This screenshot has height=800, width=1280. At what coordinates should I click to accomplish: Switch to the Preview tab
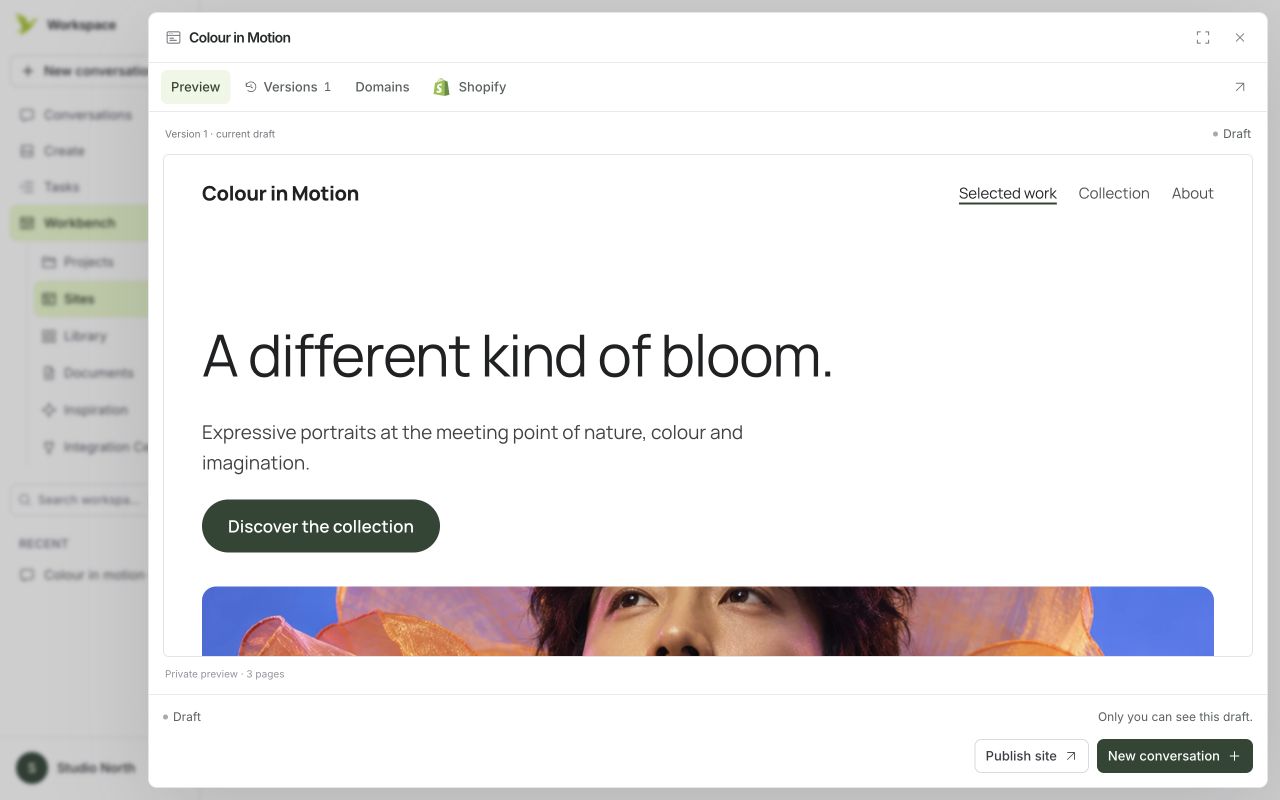click(195, 87)
